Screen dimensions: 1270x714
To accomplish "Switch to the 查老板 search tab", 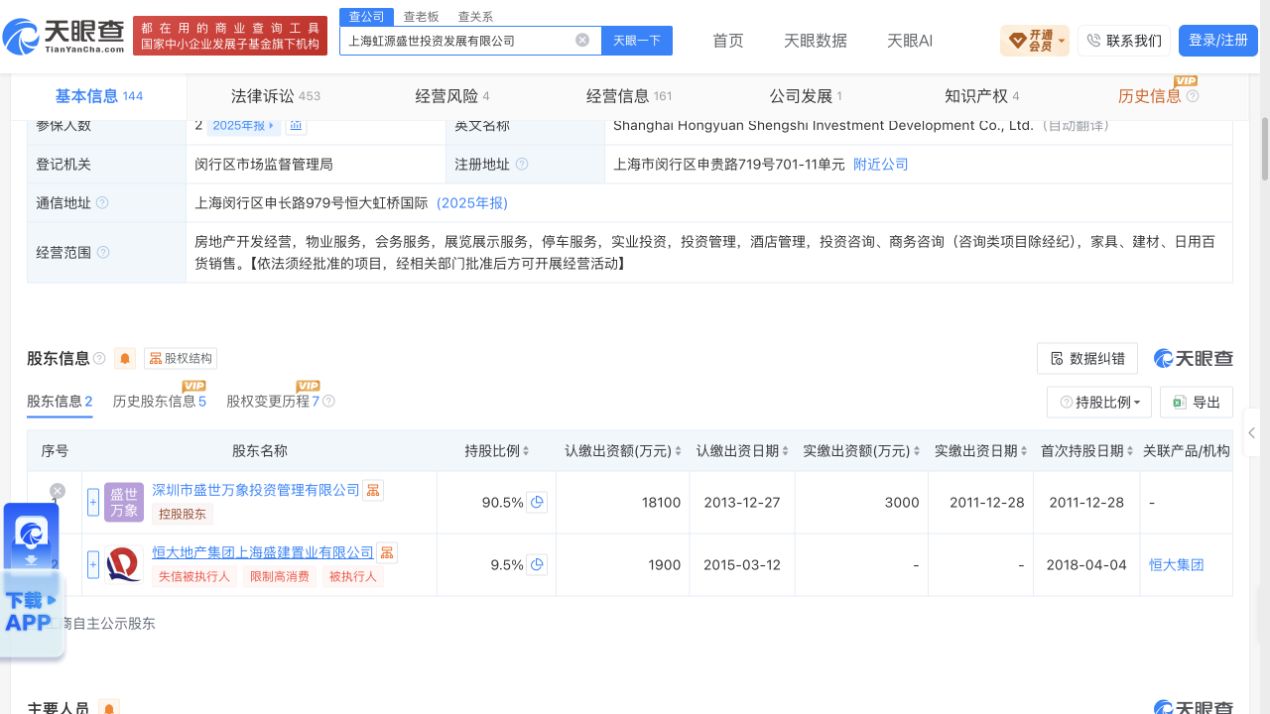I will 421,16.
